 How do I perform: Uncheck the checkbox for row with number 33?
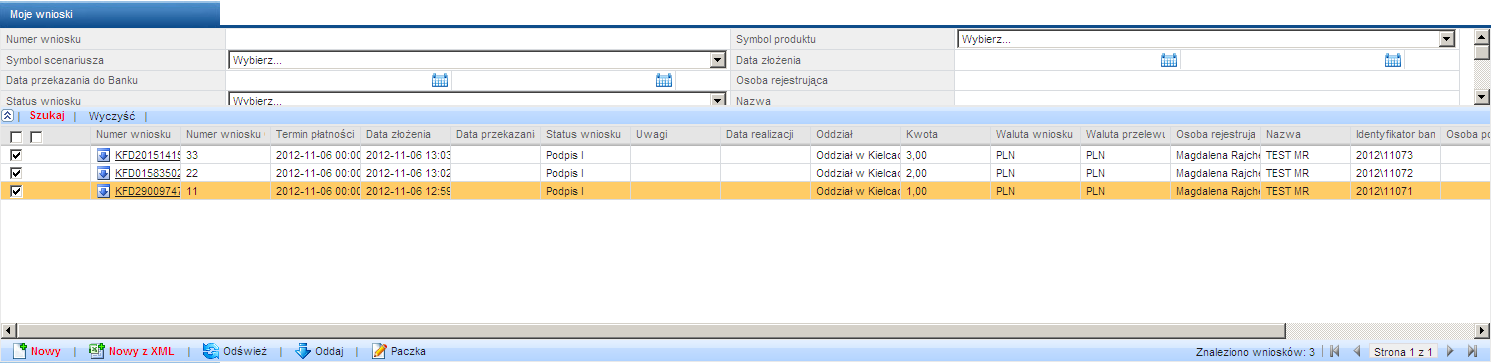pyautogui.click(x=16, y=156)
